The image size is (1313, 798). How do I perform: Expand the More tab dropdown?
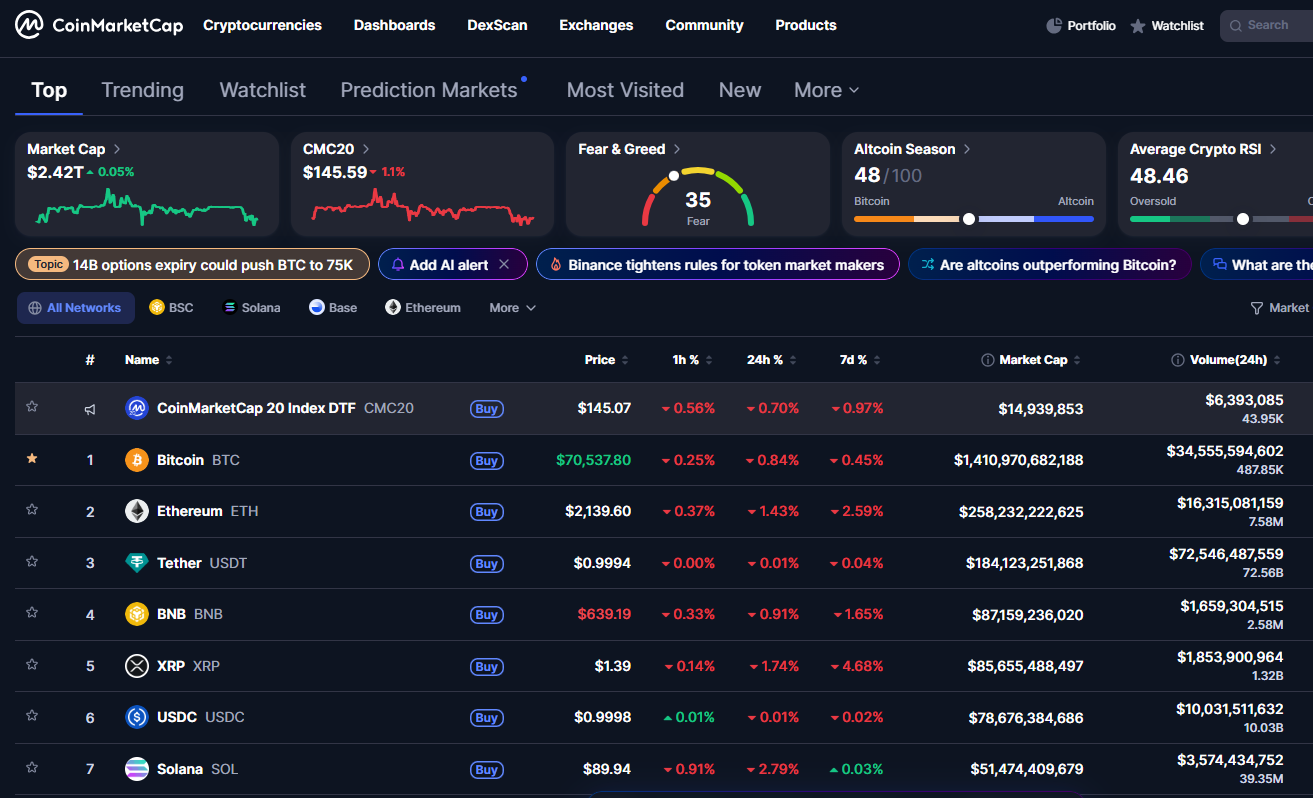(825, 89)
